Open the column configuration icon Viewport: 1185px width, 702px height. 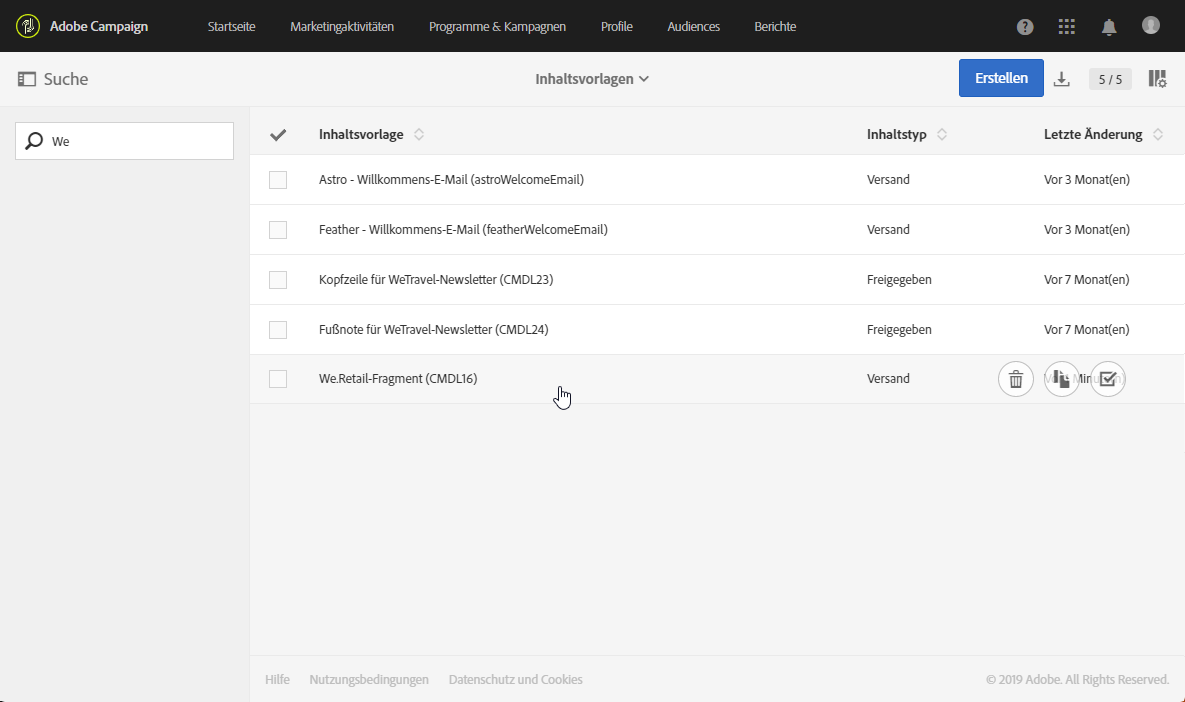click(1157, 79)
